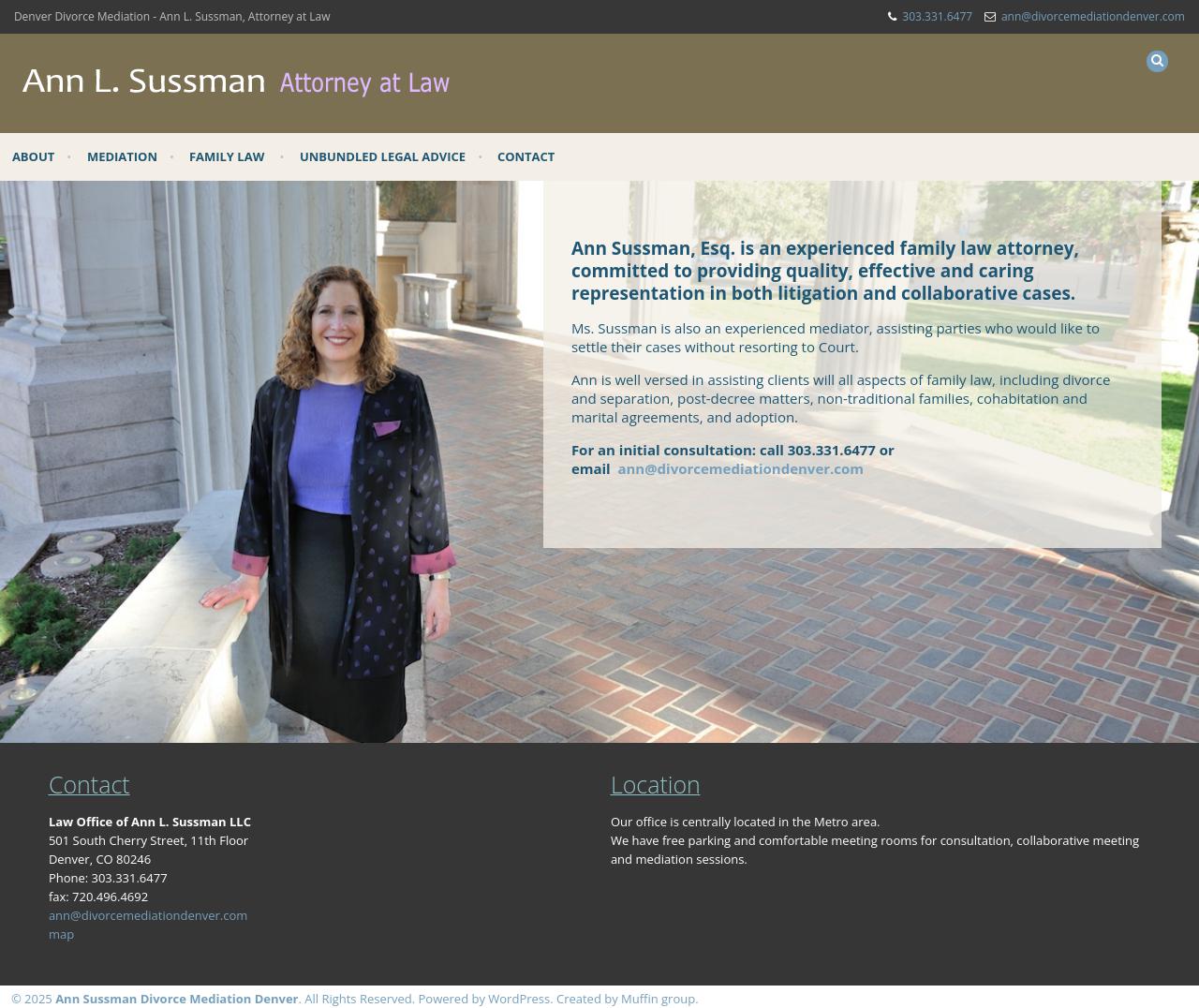
Task: Open the Contact section heading link
Action: point(89,785)
